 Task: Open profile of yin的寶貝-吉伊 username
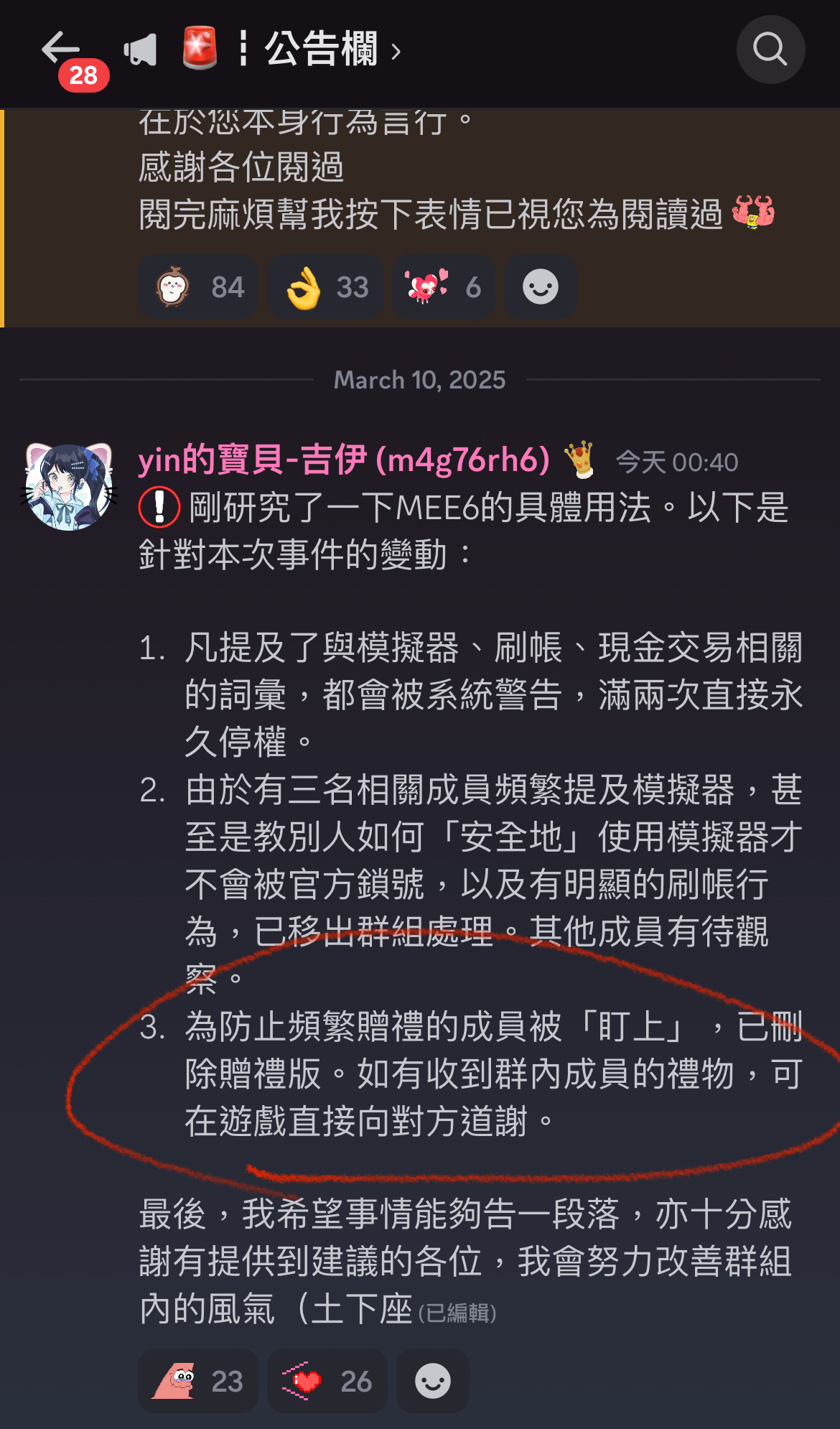344,460
